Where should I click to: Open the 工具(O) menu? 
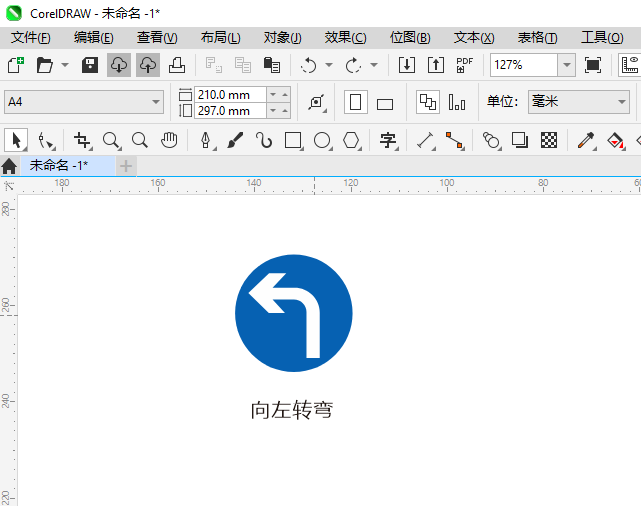pos(602,38)
